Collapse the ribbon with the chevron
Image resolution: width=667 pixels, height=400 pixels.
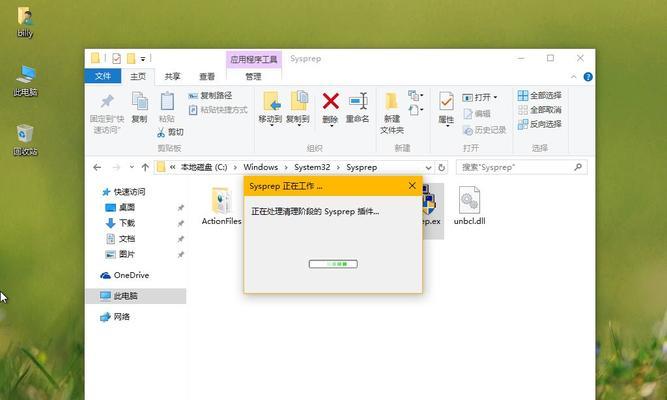(x=573, y=77)
